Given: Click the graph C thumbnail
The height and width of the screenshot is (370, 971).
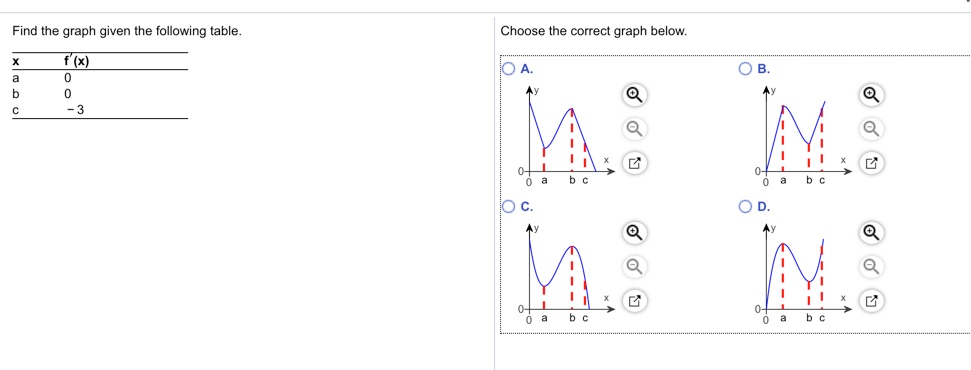Looking at the screenshot, I should 567,274.
